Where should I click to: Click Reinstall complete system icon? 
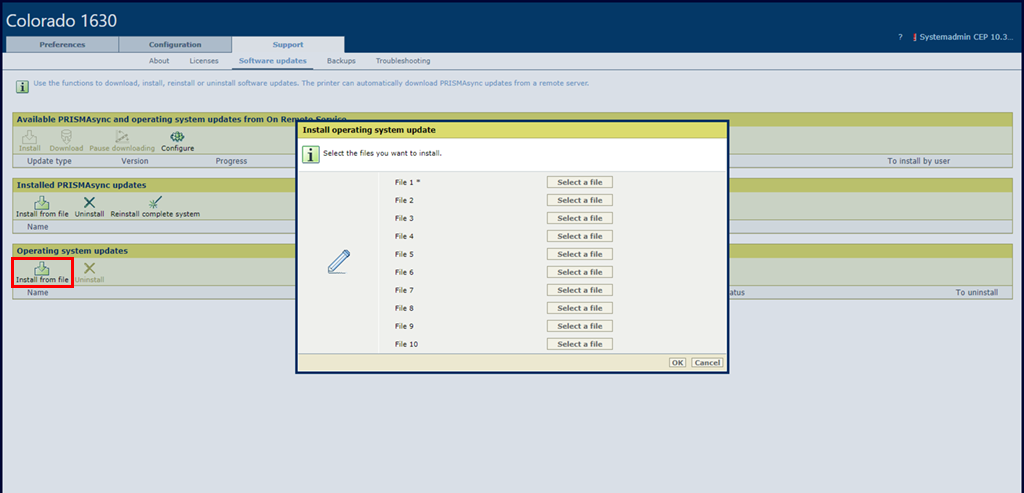point(155,202)
